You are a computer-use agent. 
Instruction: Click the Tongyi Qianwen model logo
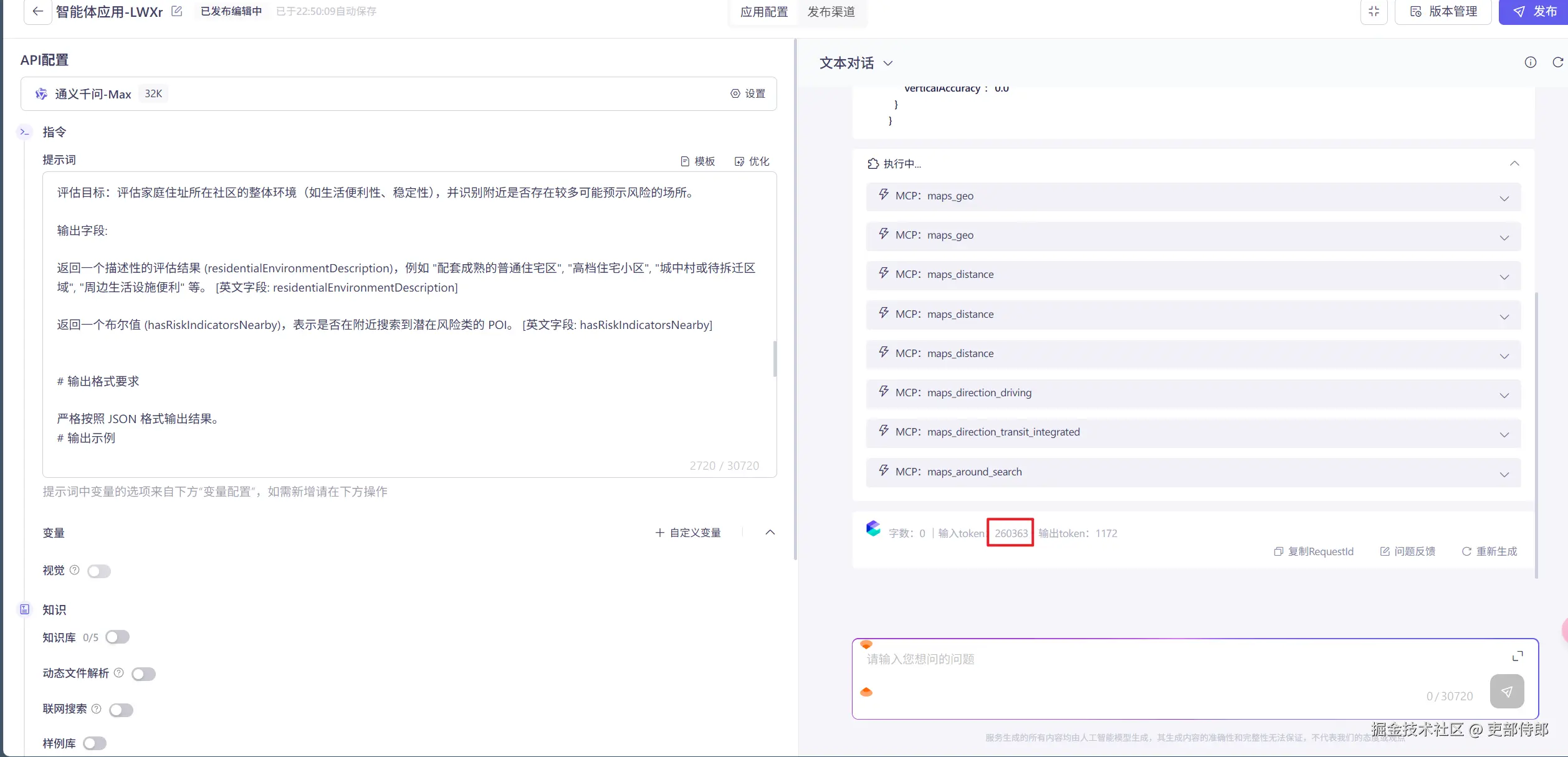(41, 93)
